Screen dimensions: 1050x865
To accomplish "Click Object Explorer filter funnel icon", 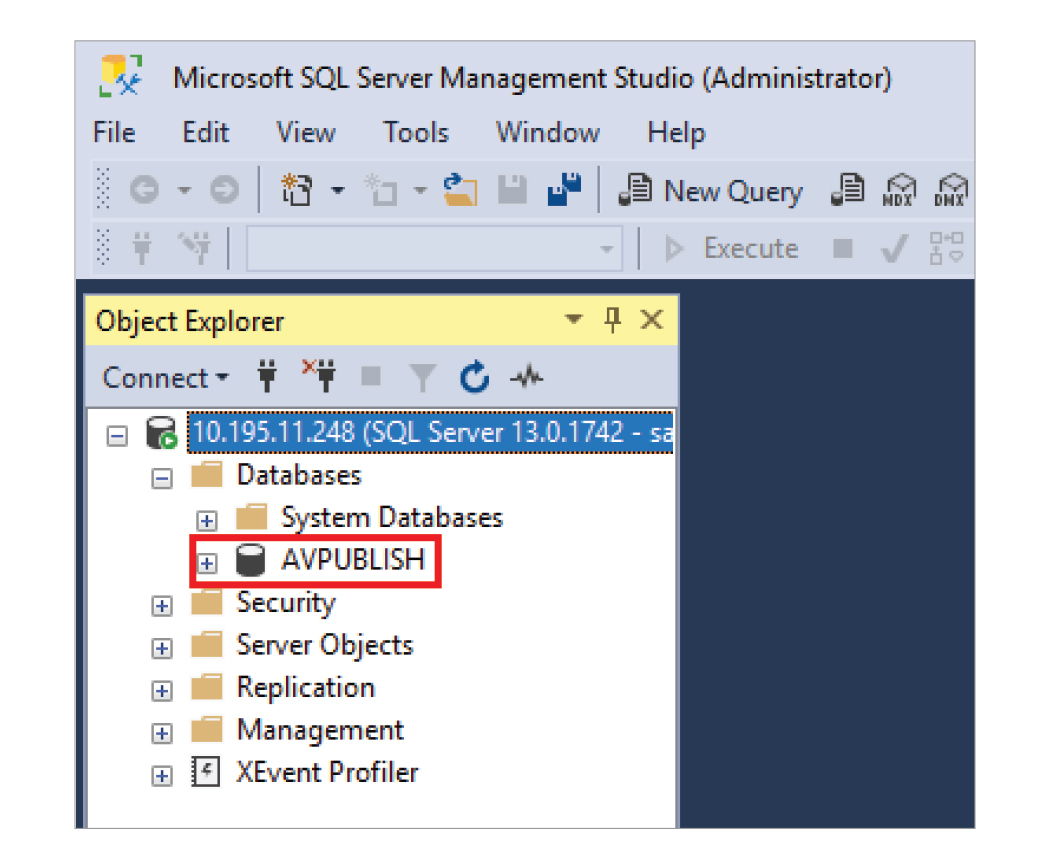I will (423, 378).
